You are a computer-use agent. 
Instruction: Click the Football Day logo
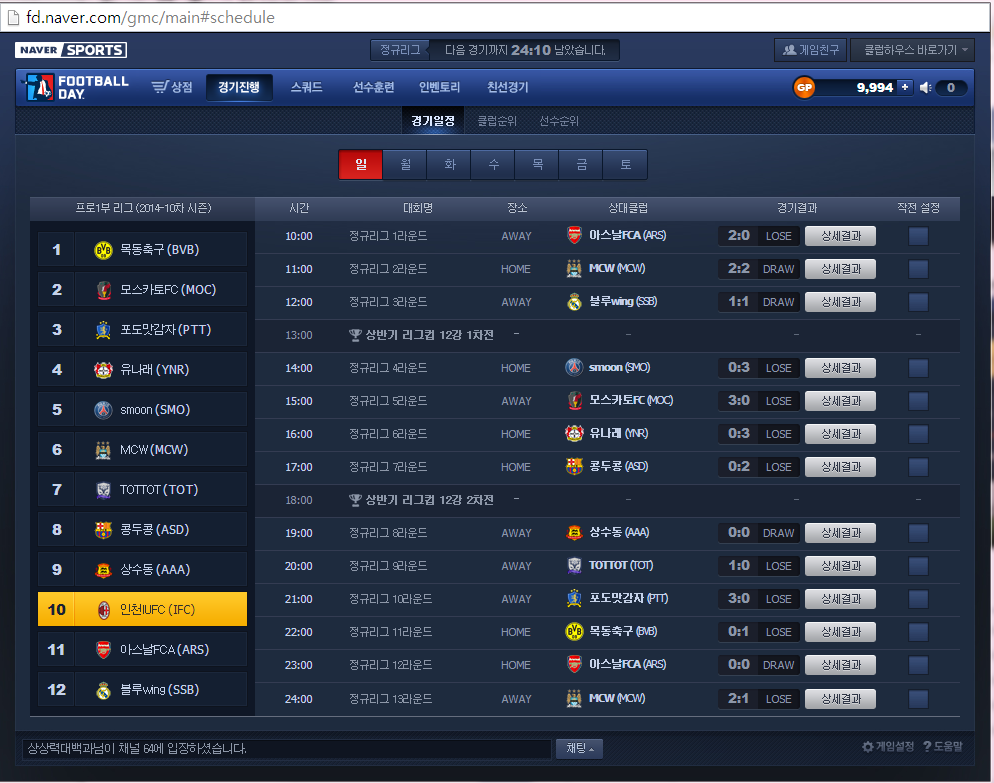click(76, 87)
